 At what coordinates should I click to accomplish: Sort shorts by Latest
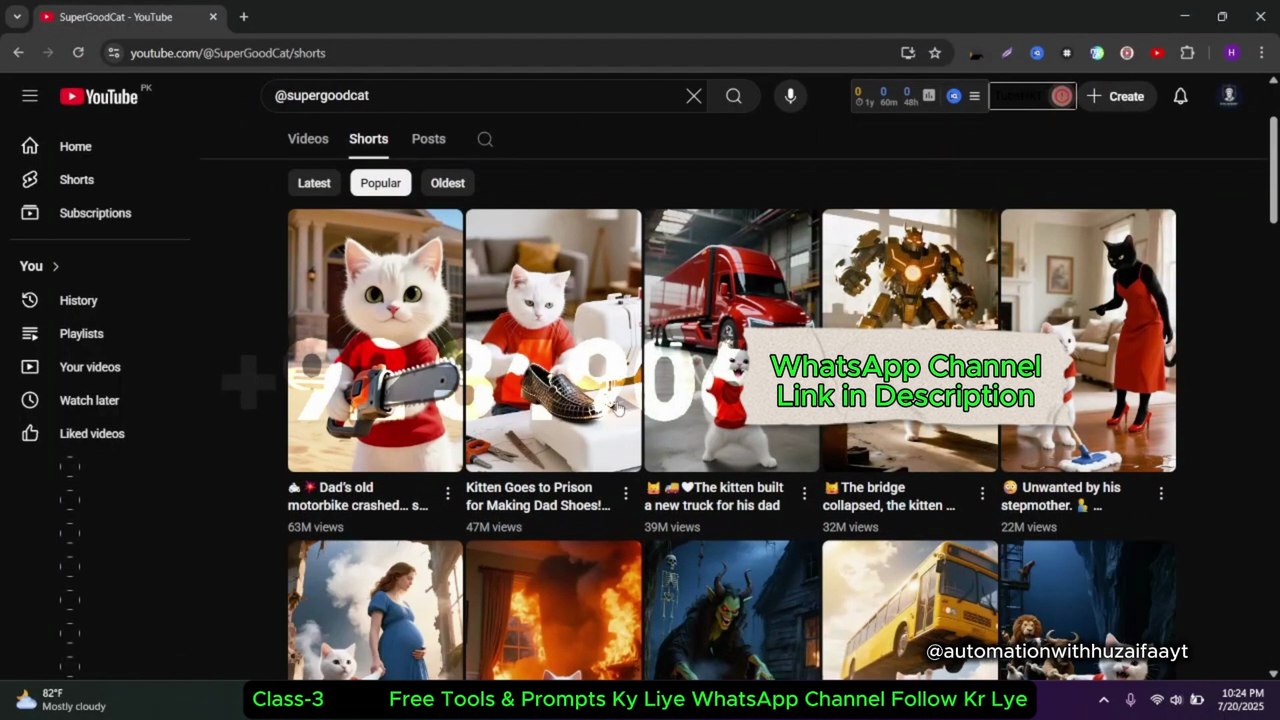click(x=314, y=183)
